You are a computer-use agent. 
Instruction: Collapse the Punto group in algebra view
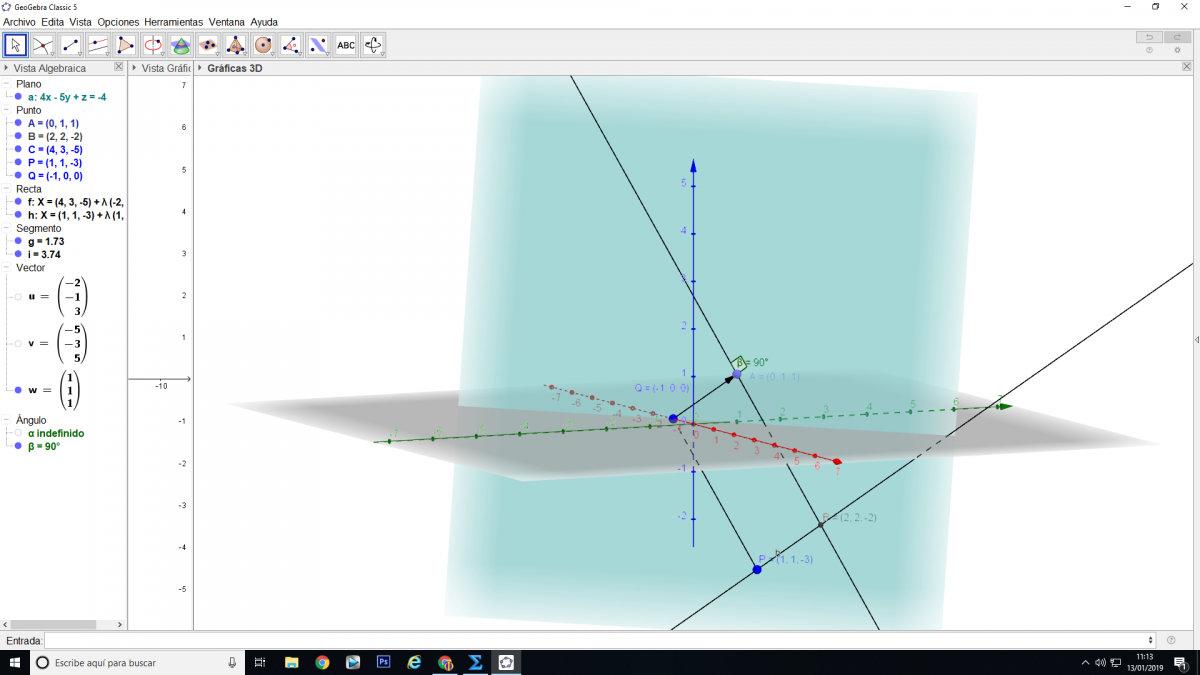click(6, 110)
